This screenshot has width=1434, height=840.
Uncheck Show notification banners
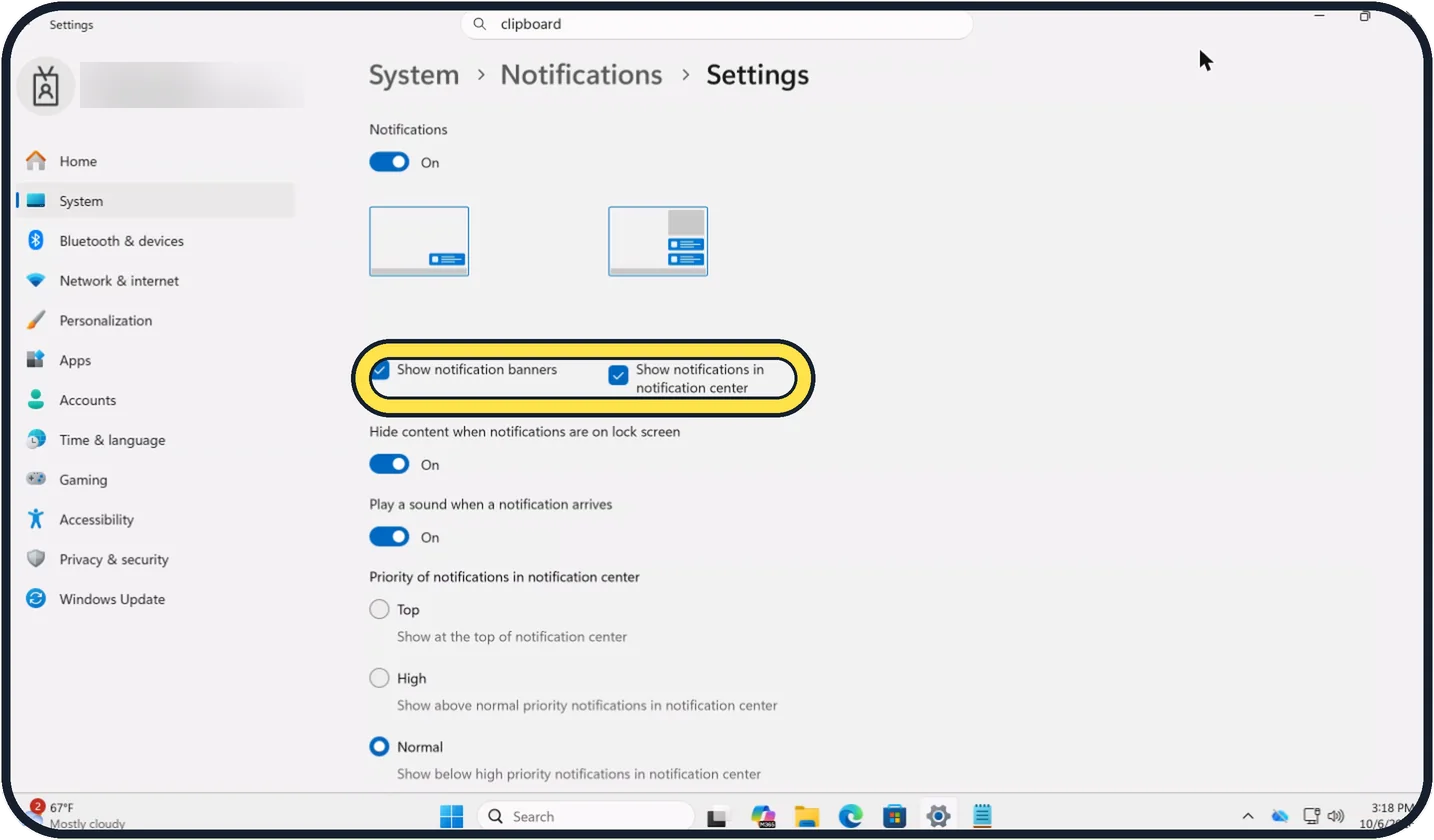[380, 371]
